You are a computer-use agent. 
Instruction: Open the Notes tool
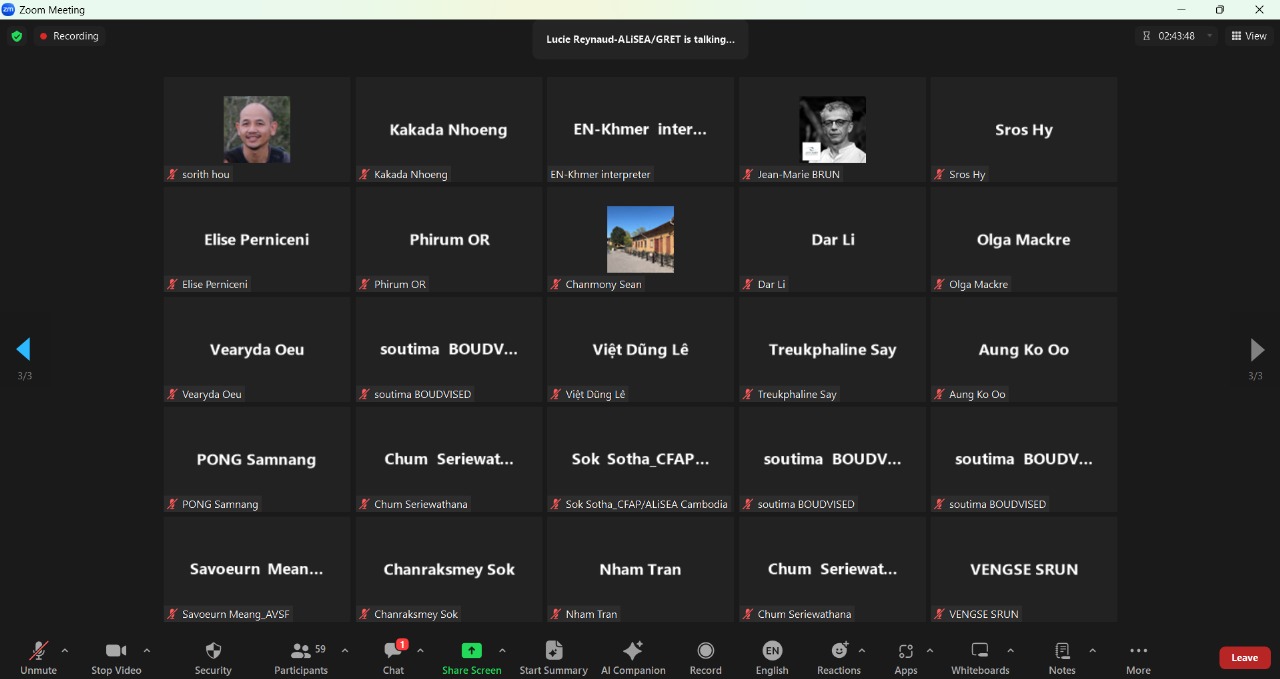[x=1062, y=651]
